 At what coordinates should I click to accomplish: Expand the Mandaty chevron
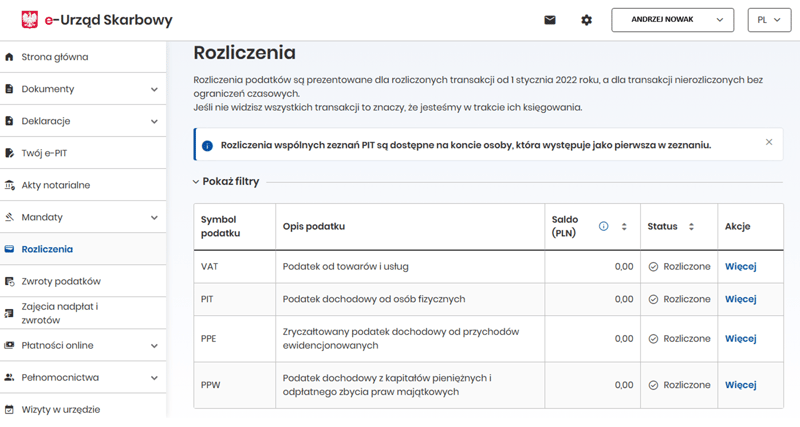coord(154,218)
